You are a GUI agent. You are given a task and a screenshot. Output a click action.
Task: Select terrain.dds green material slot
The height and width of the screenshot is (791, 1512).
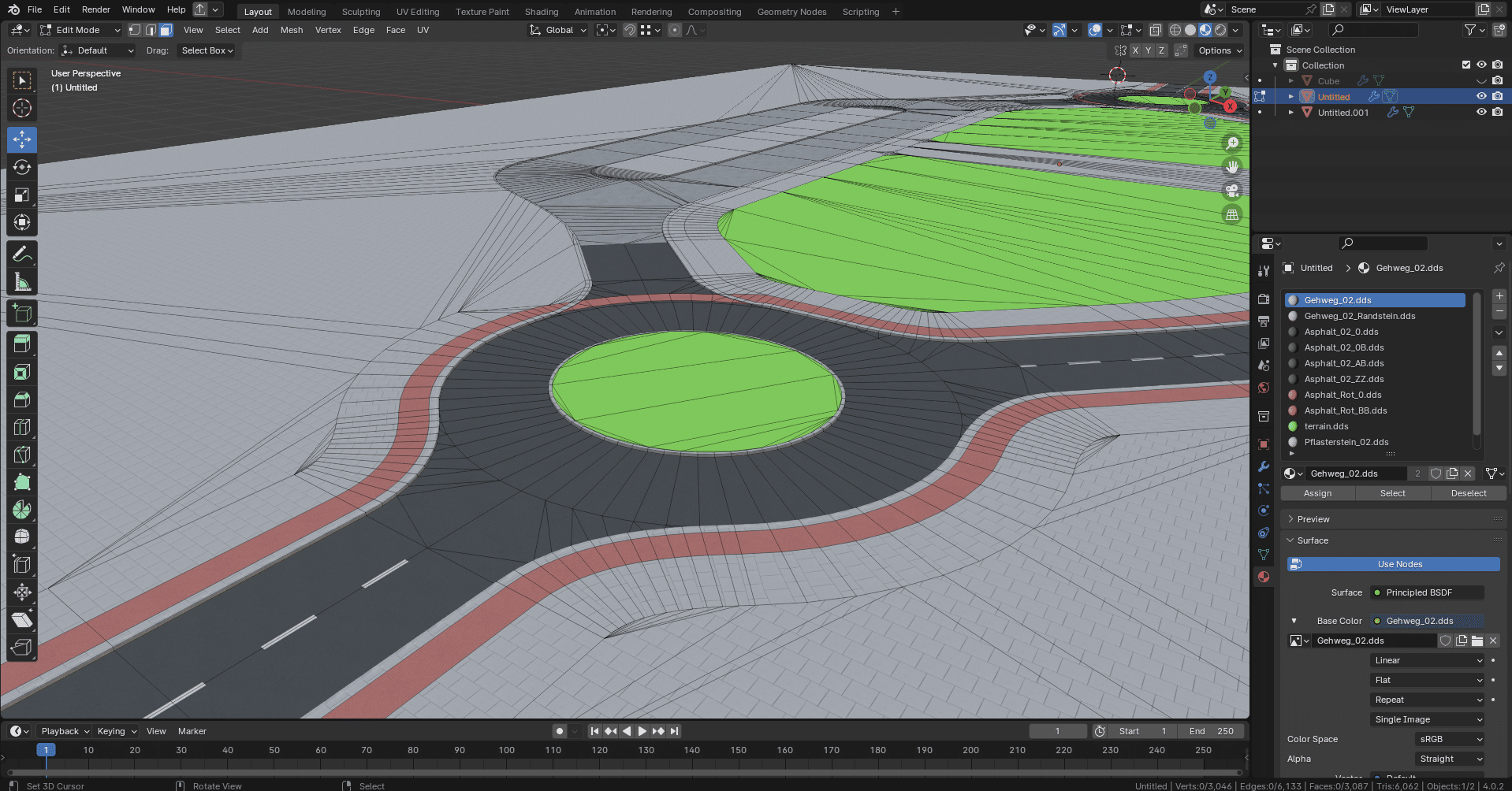(x=1327, y=426)
